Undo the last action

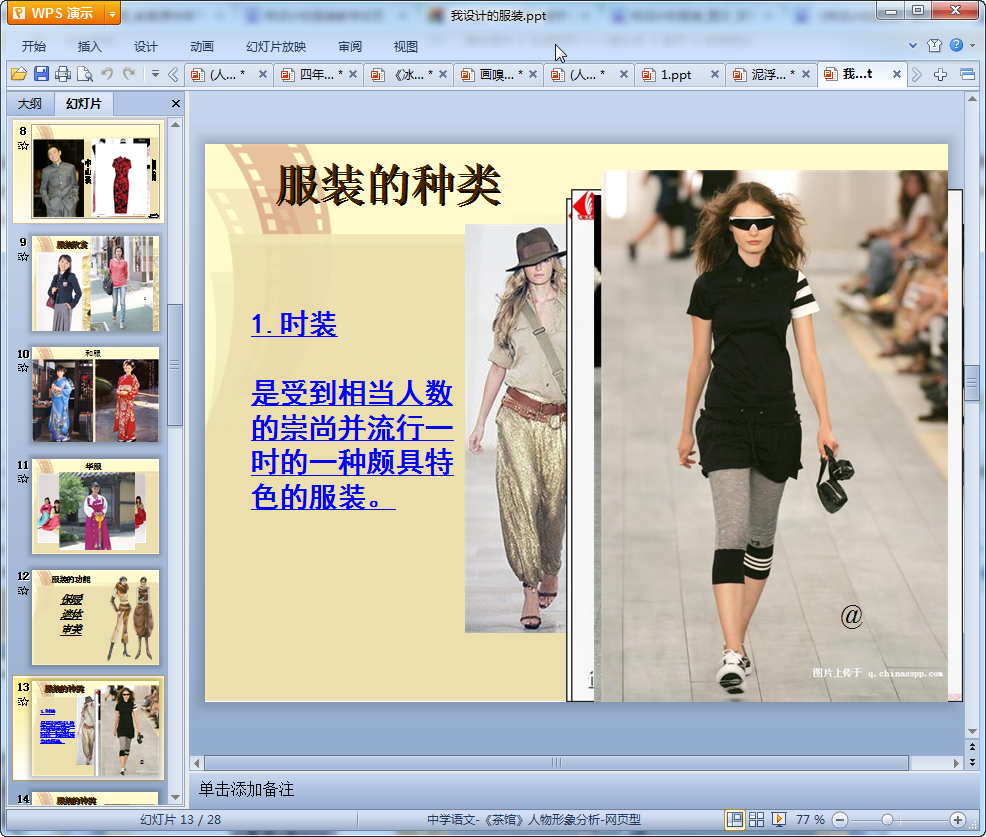coord(107,74)
